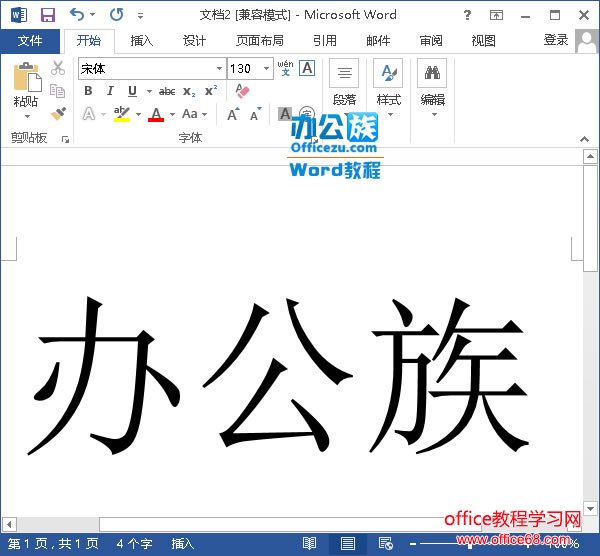Click the Paste clipboard icon
Image resolution: width=600 pixels, height=556 pixels.
[x=27, y=77]
